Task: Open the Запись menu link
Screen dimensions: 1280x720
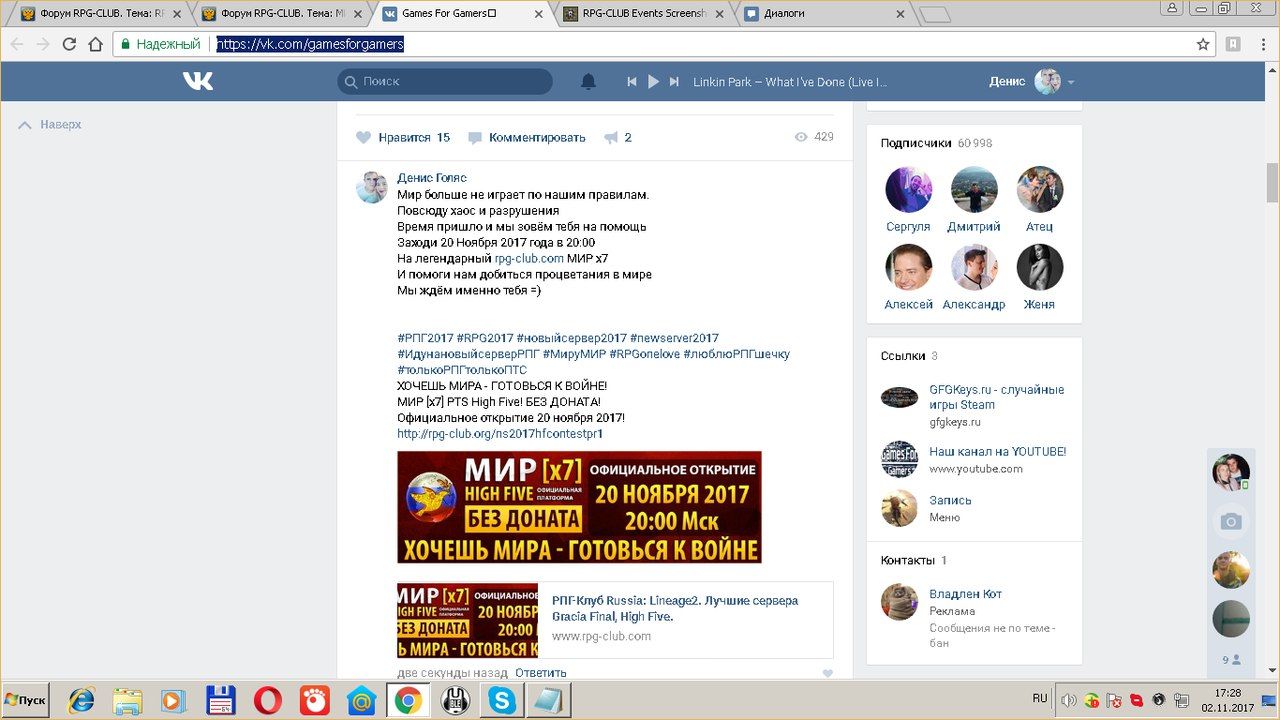Action: coord(950,500)
